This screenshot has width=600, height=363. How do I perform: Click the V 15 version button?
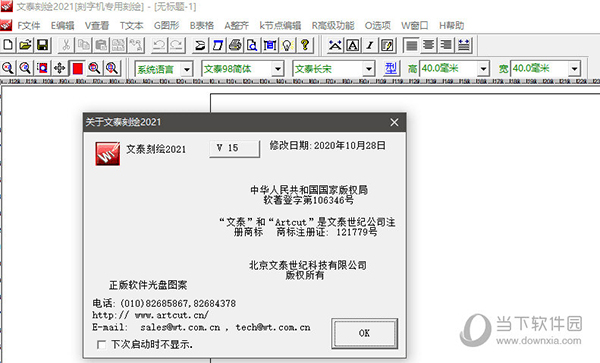[x=235, y=148]
